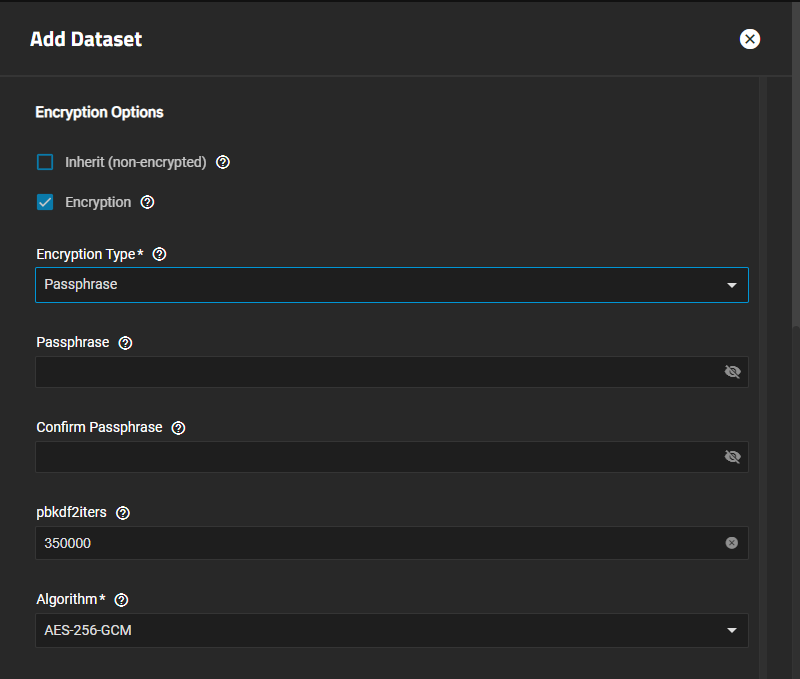Uncheck the Encryption checkbox
800x679 pixels.
click(45, 202)
